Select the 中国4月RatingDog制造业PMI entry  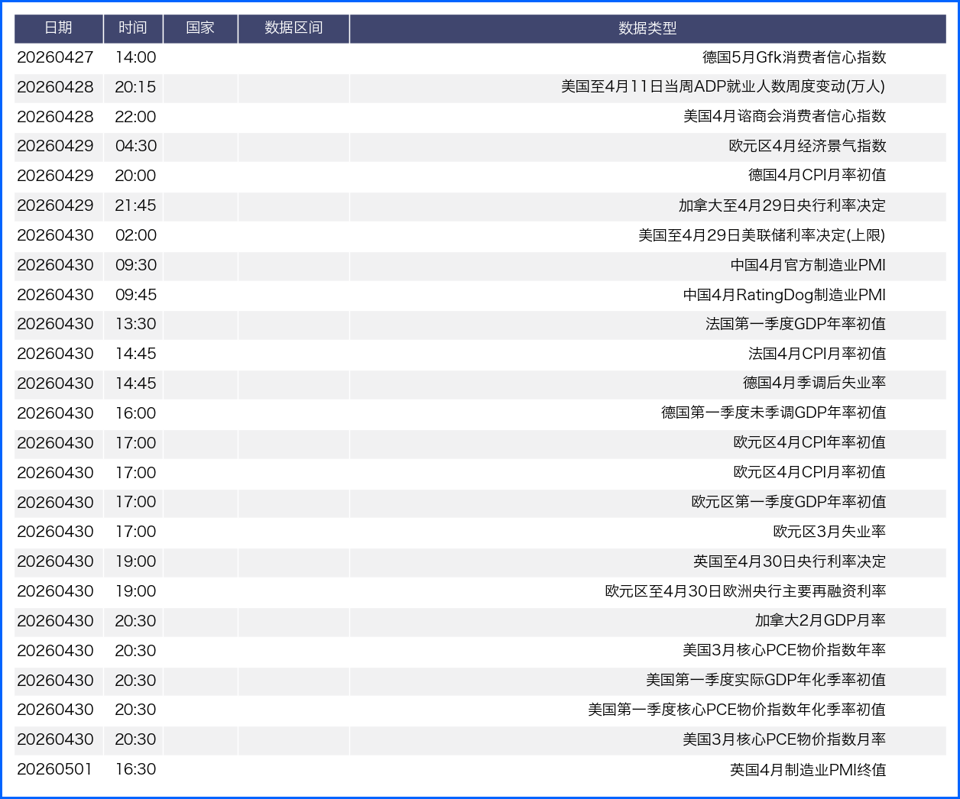[784, 295]
